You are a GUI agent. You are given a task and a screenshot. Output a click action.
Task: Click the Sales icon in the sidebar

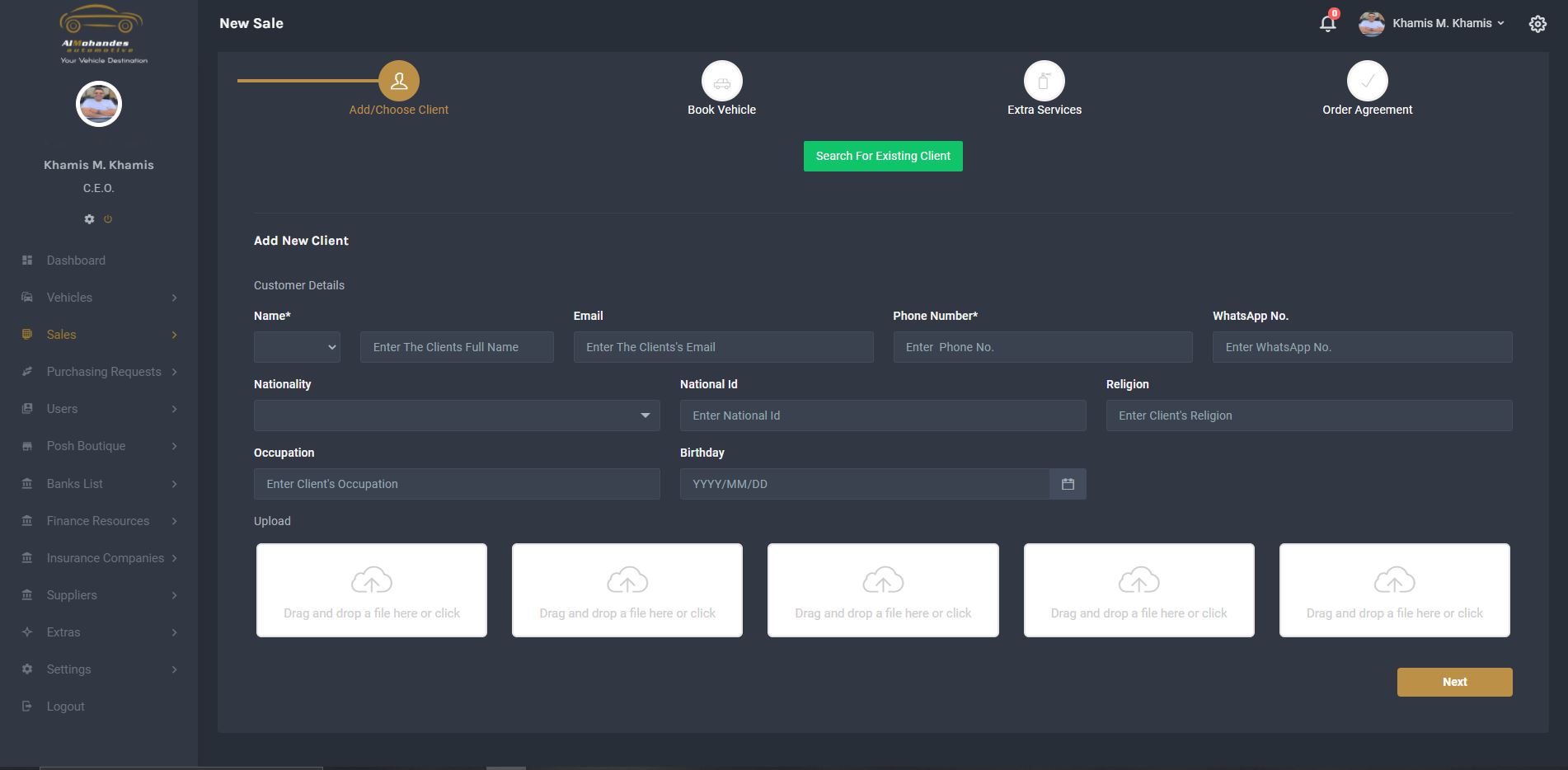(27, 335)
